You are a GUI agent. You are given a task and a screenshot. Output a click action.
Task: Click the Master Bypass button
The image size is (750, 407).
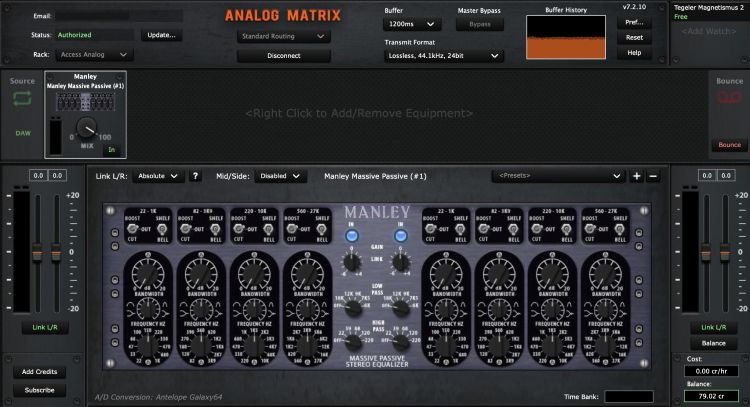click(x=479, y=24)
